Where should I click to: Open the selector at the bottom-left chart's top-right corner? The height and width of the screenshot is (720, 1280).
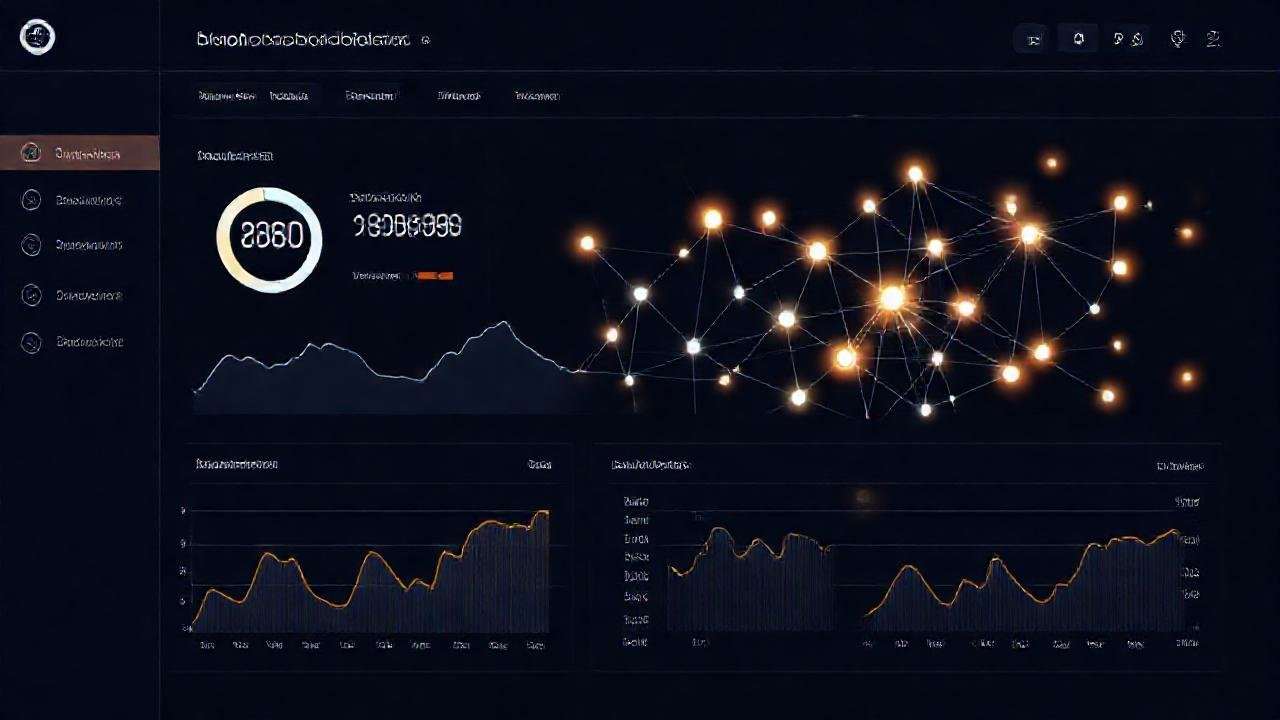click(x=539, y=465)
